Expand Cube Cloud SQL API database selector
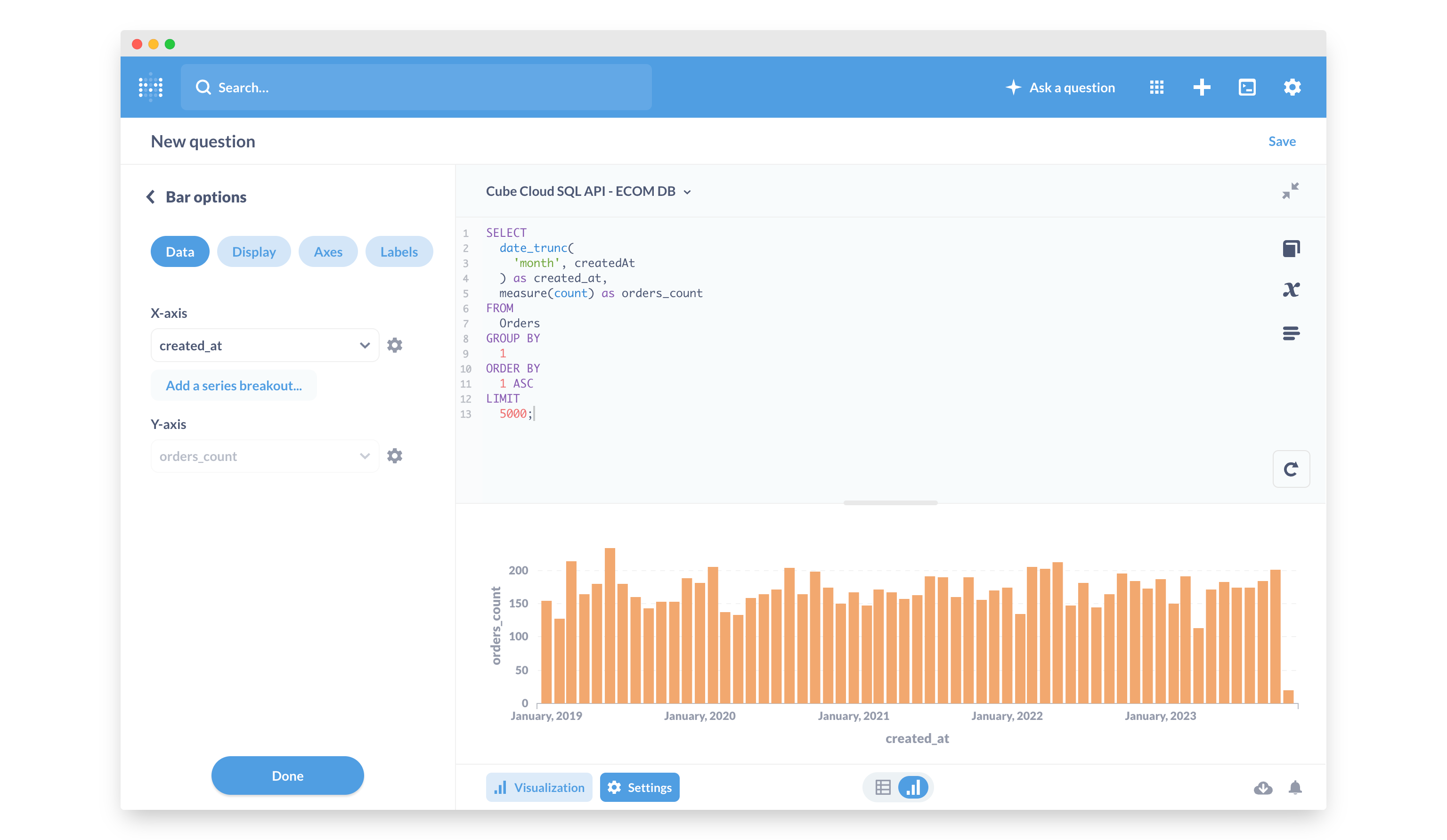This screenshot has width=1447, height=840. (588, 191)
